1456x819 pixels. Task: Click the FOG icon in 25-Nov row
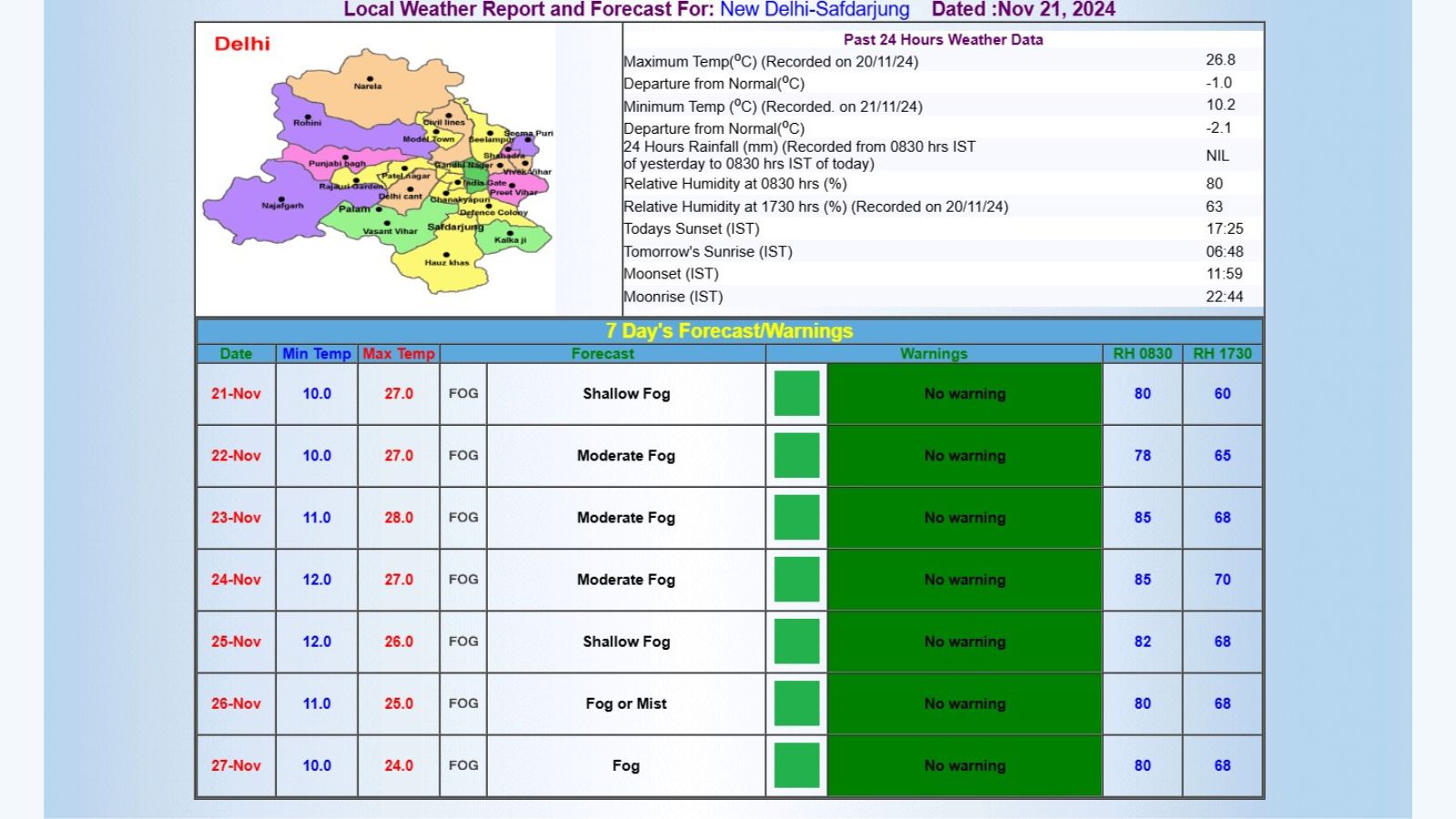pos(463,642)
